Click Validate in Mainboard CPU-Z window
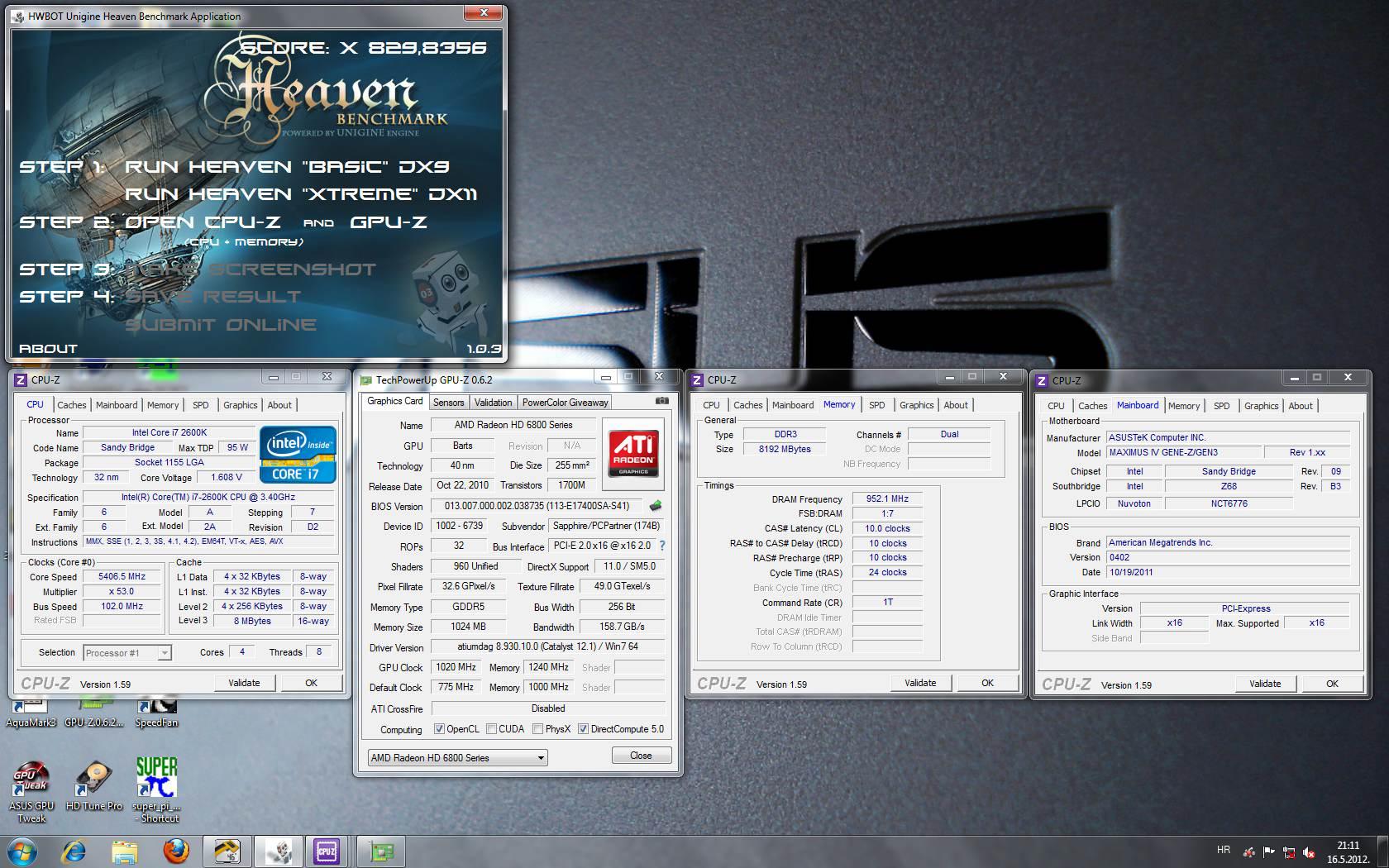 pos(1265,684)
